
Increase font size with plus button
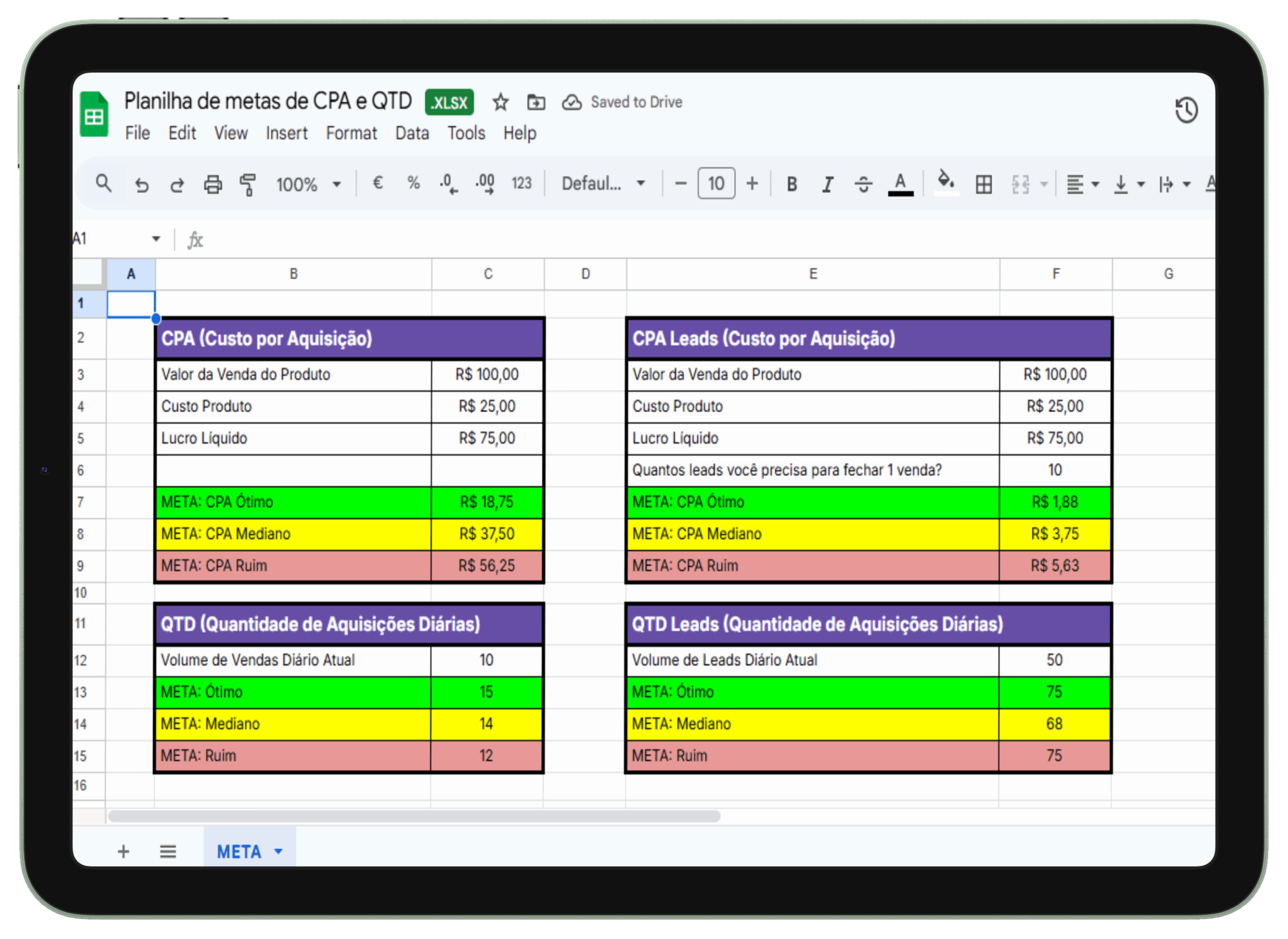click(x=752, y=184)
